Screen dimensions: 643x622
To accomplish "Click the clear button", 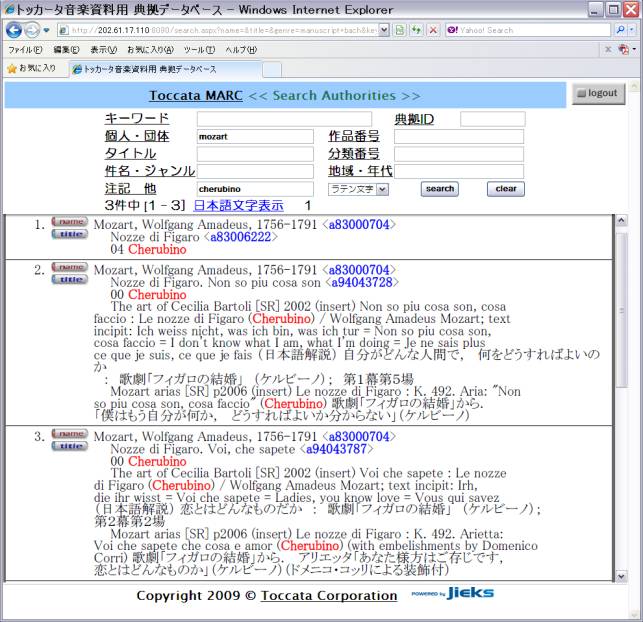I will coord(506,189).
